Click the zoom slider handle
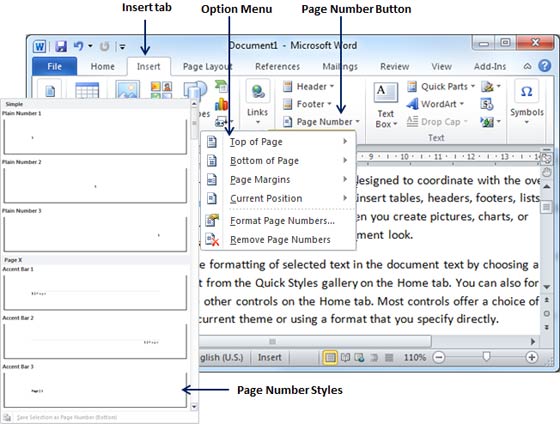Image resolution: width=560 pixels, height=424 pixels. pos(486,356)
